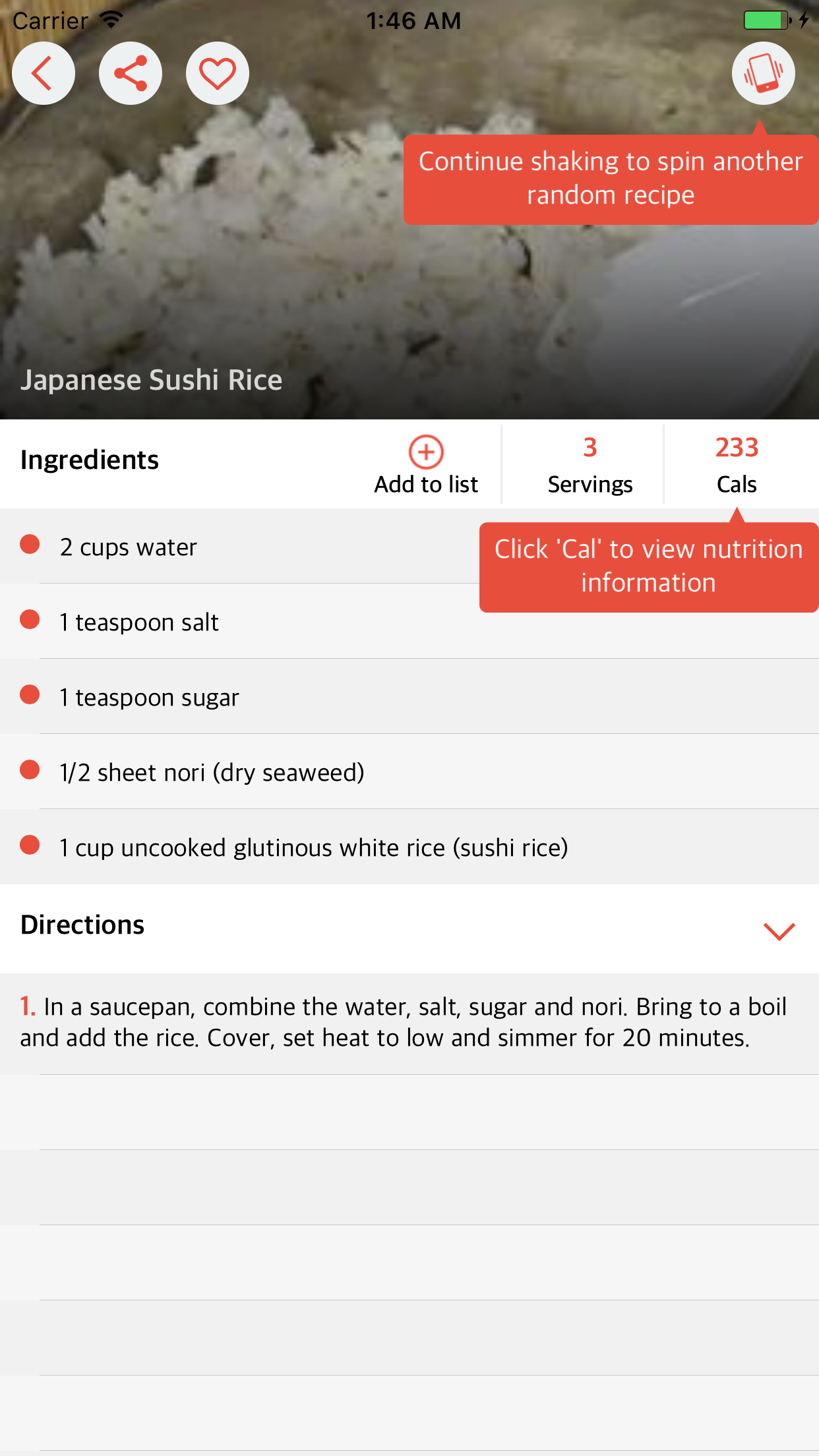Viewport: 819px width, 1456px height.
Task: View nutrition via 233 Cals
Action: [737, 465]
